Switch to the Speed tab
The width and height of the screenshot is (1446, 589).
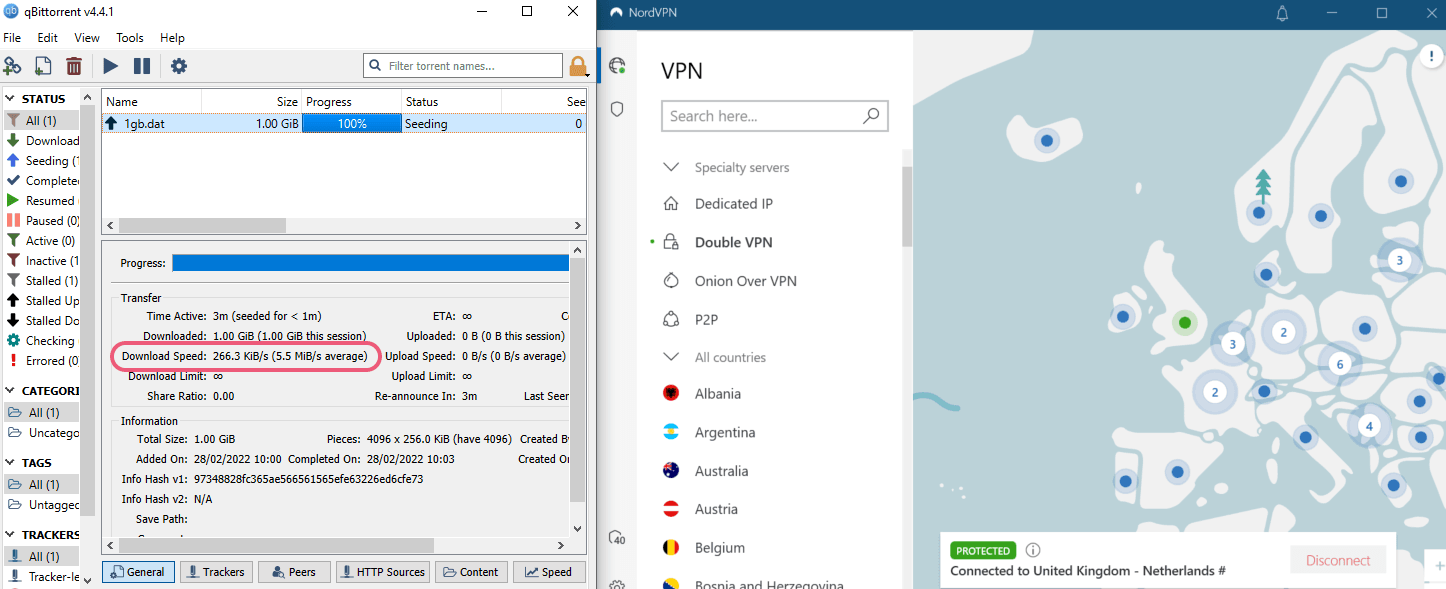549,572
